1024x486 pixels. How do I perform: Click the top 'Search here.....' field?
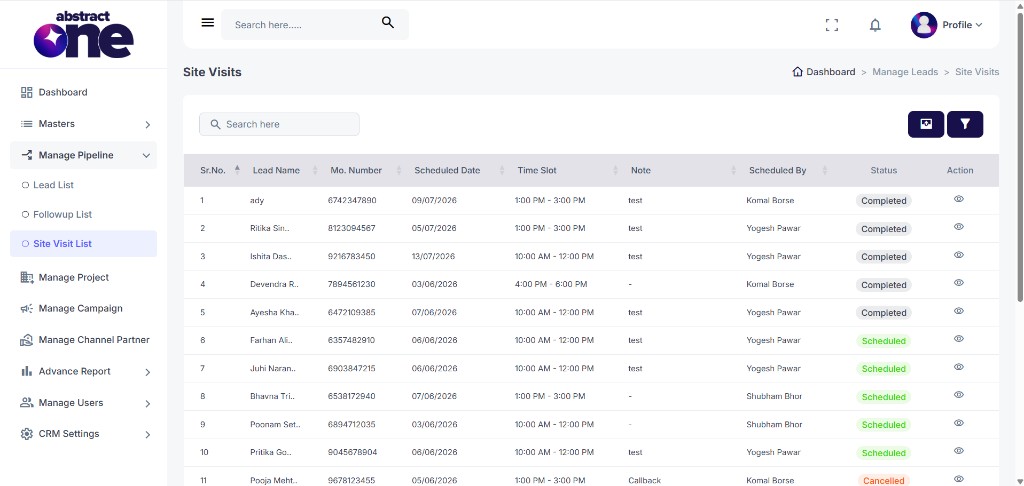click(315, 24)
